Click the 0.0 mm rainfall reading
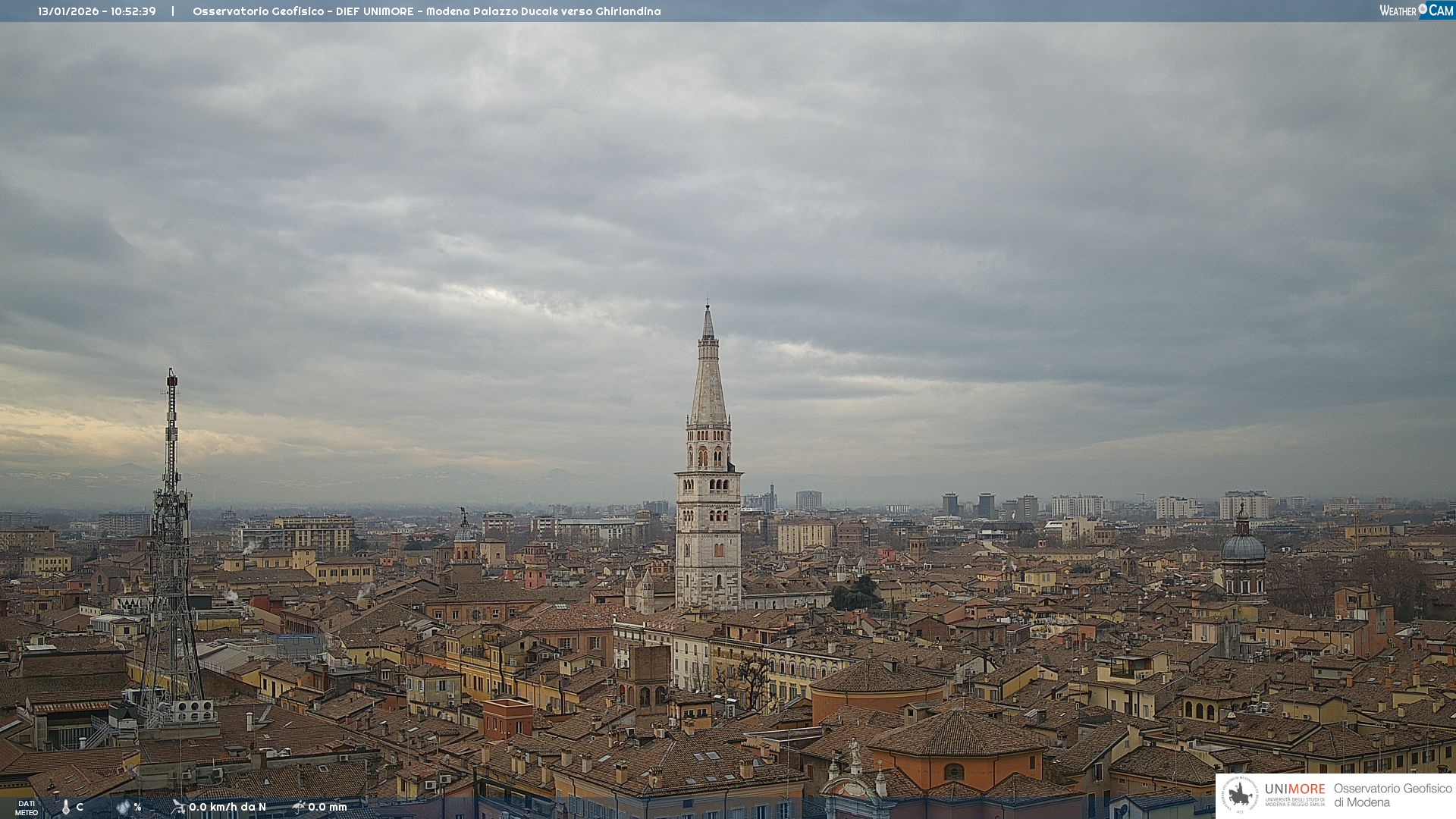 coord(328,807)
